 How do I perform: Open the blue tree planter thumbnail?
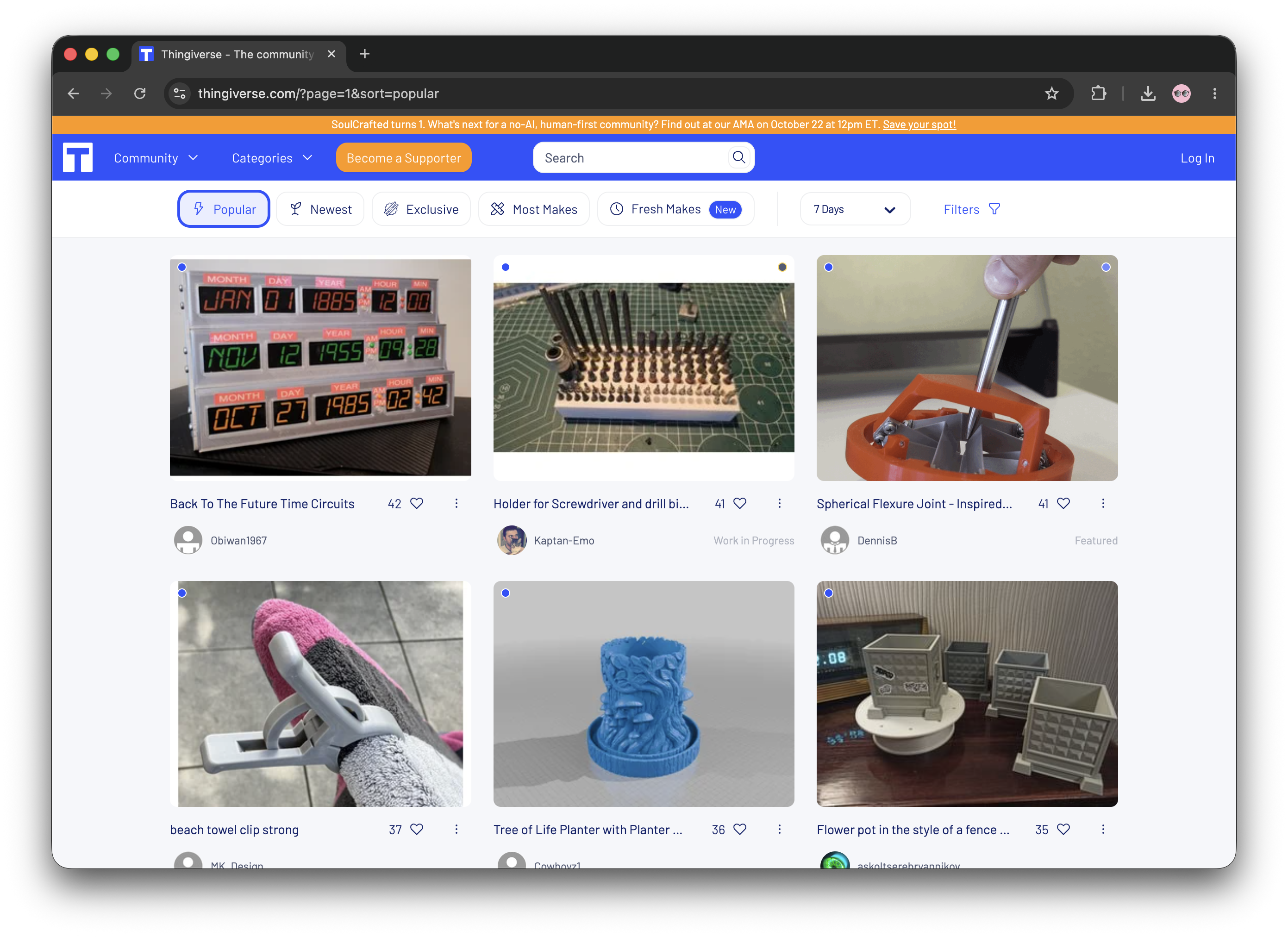click(644, 693)
